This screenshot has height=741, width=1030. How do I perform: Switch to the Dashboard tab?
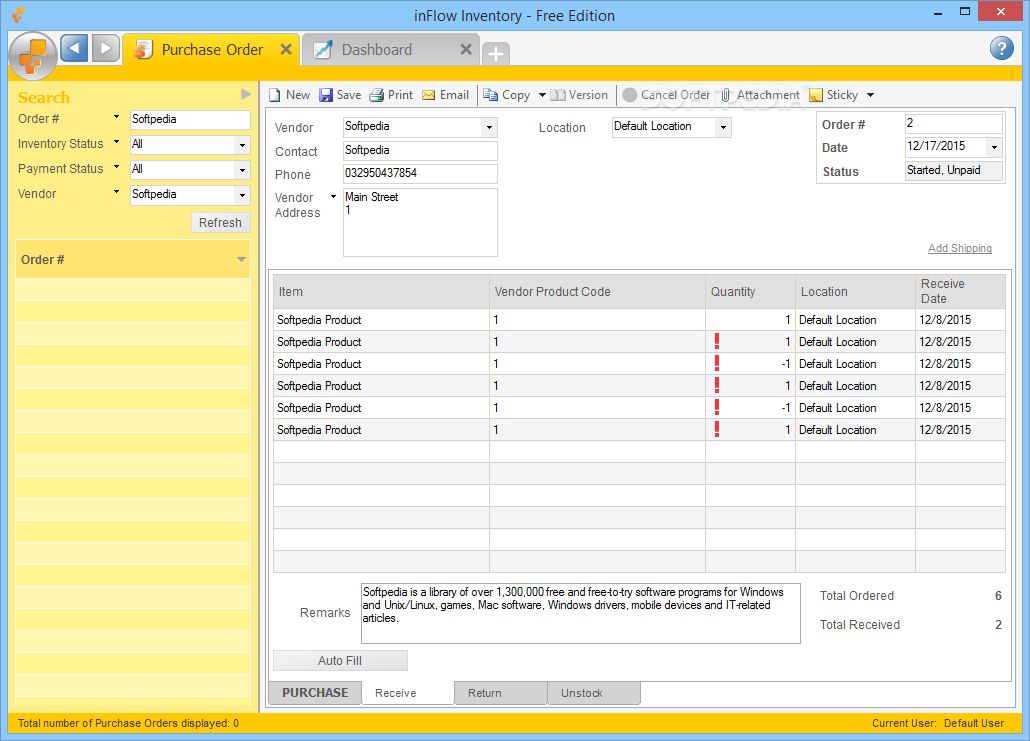coord(391,49)
